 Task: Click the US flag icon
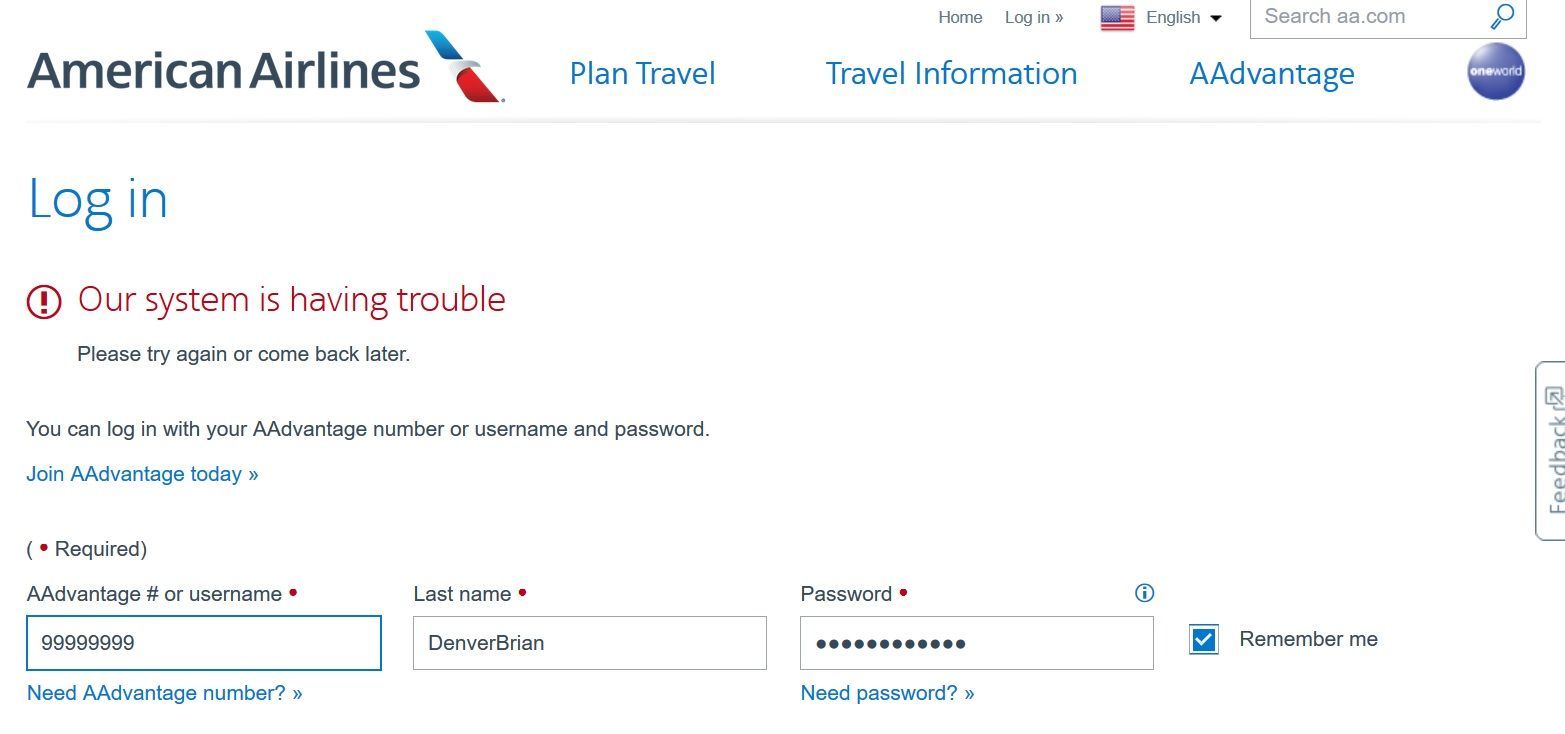1117,18
